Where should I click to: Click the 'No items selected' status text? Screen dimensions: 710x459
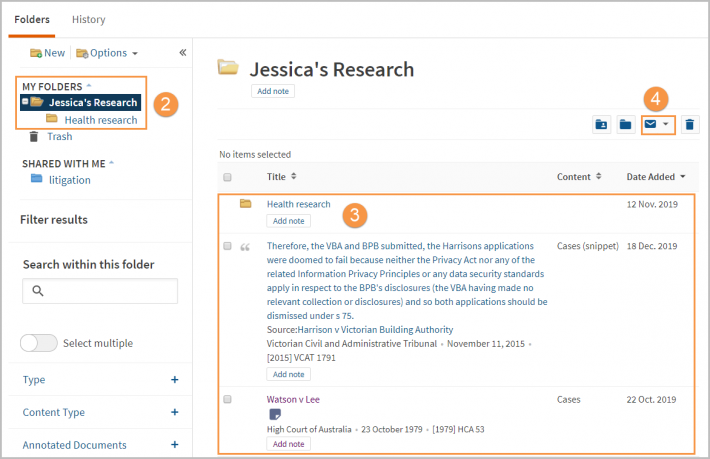pos(255,154)
